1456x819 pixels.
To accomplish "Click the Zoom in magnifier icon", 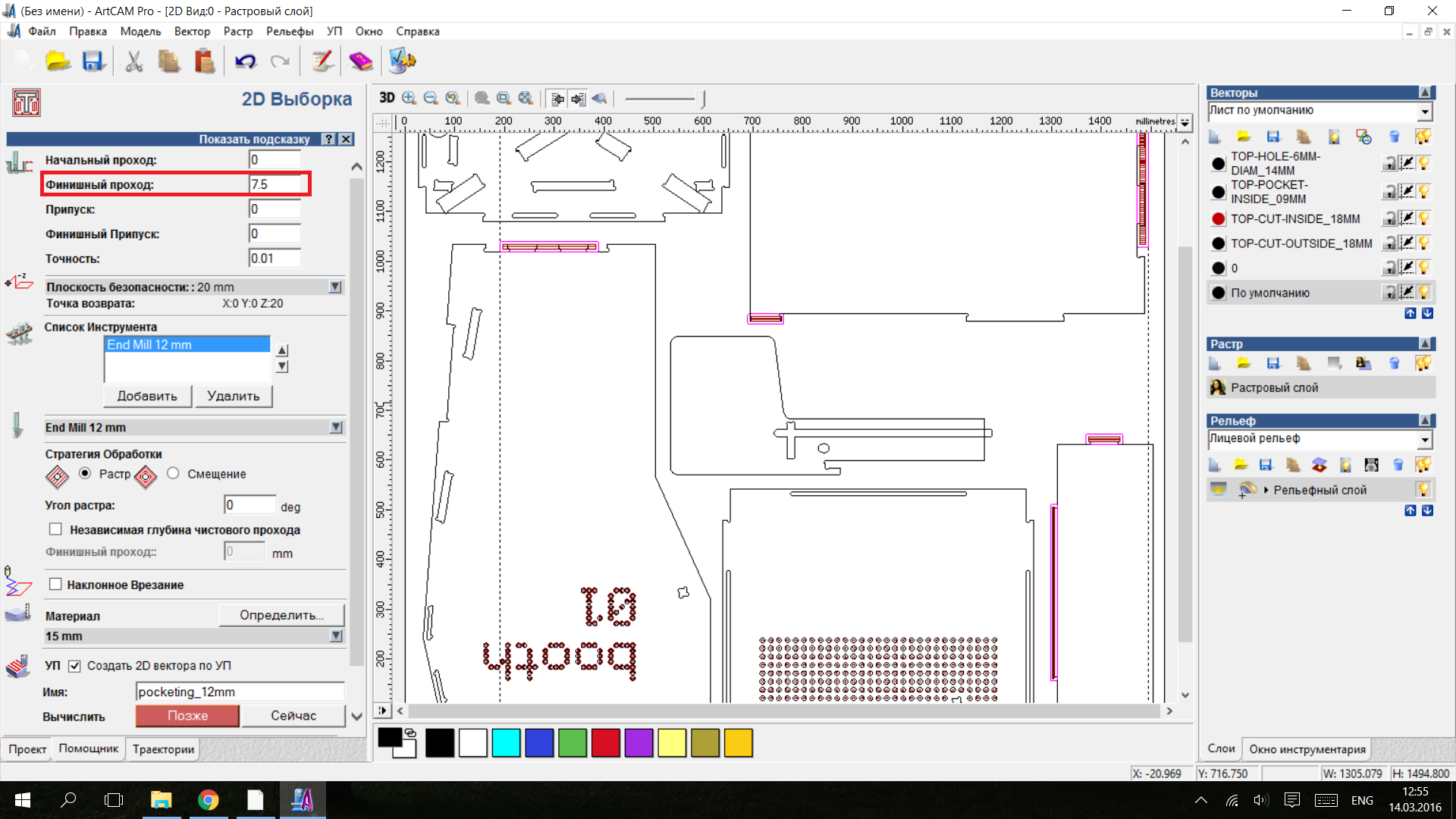I will [409, 98].
